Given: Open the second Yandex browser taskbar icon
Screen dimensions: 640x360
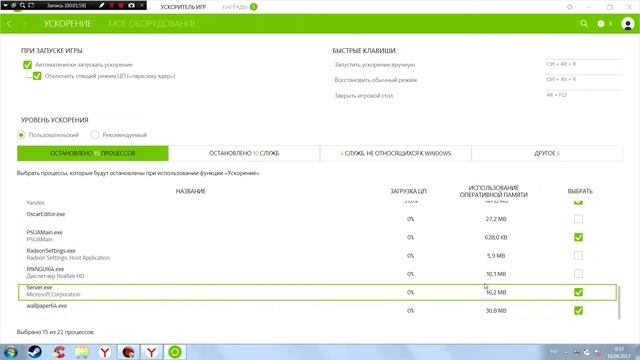Looking at the screenshot, I should 151,352.
